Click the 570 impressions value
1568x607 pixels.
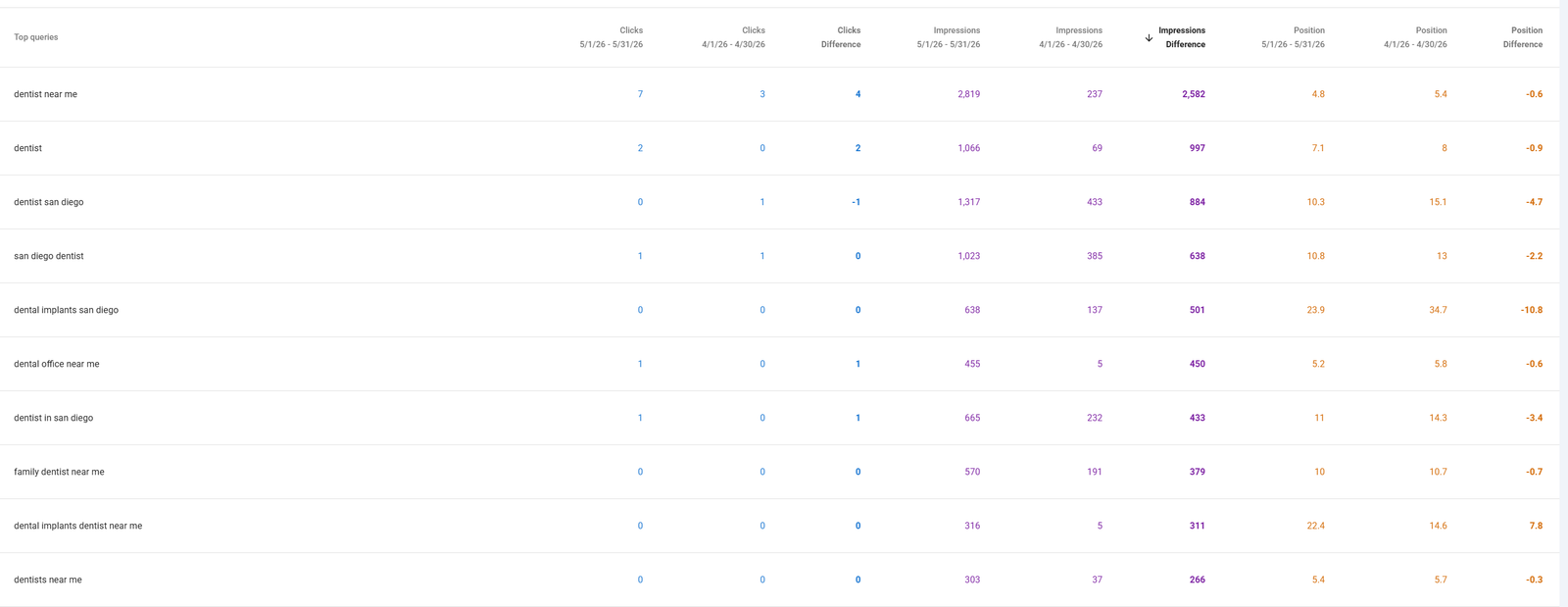coord(972,472)
